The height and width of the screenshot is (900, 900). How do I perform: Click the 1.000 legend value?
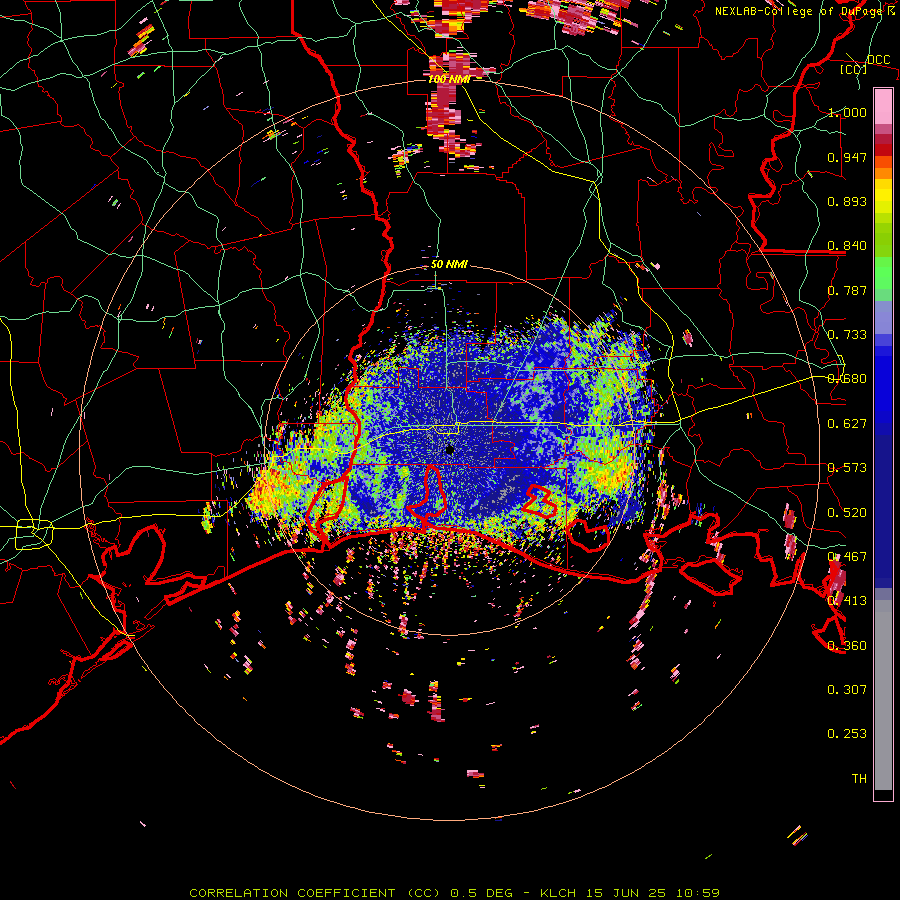[847, 112]
